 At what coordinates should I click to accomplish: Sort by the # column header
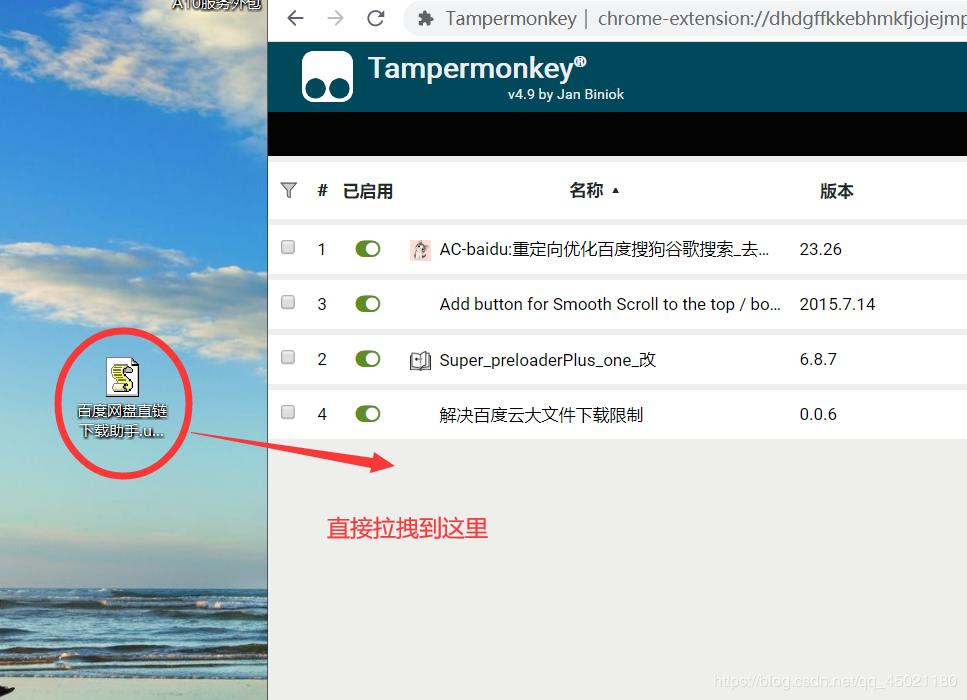coord(322,191)
